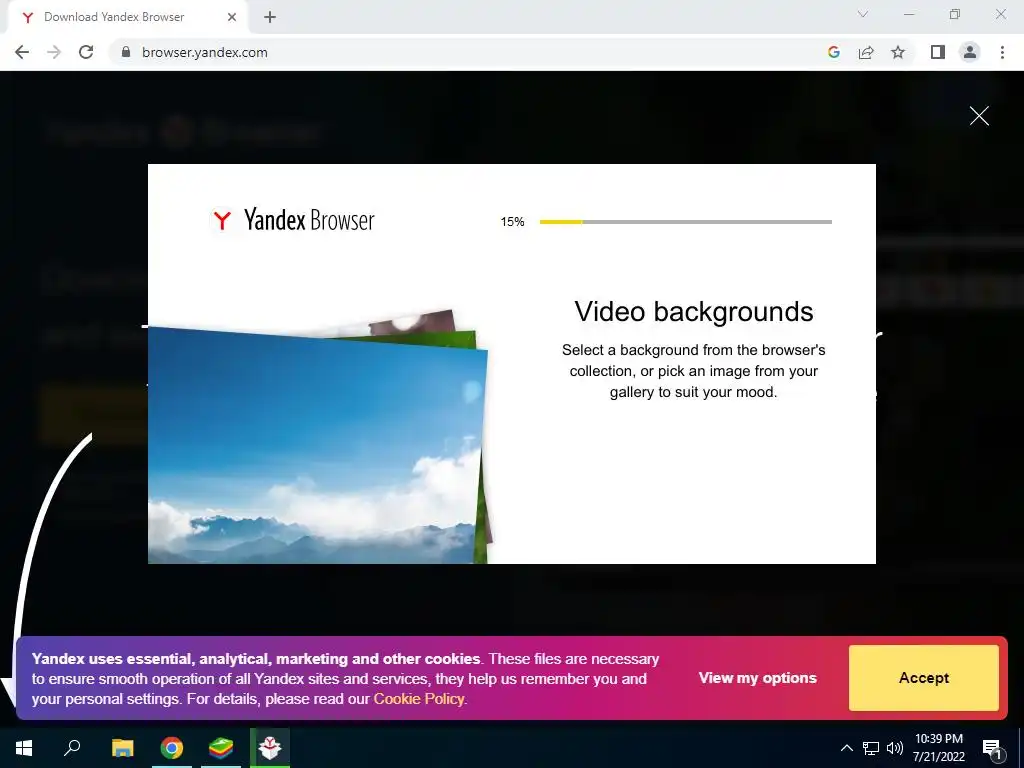Open the notification center

(x=991, y=748)
